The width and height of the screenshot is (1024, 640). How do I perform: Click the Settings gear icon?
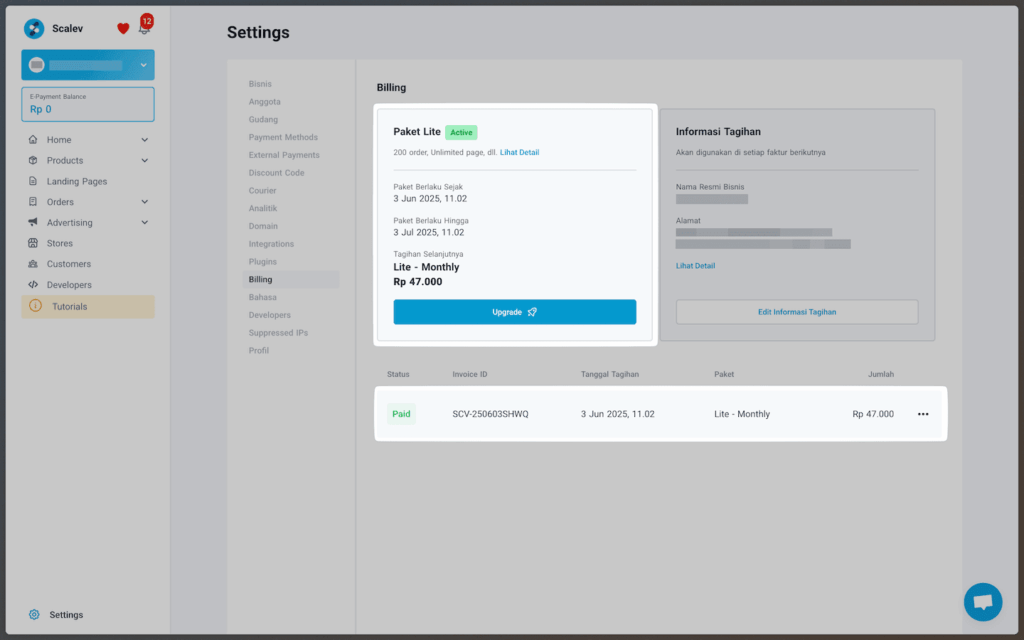[33, 615]
